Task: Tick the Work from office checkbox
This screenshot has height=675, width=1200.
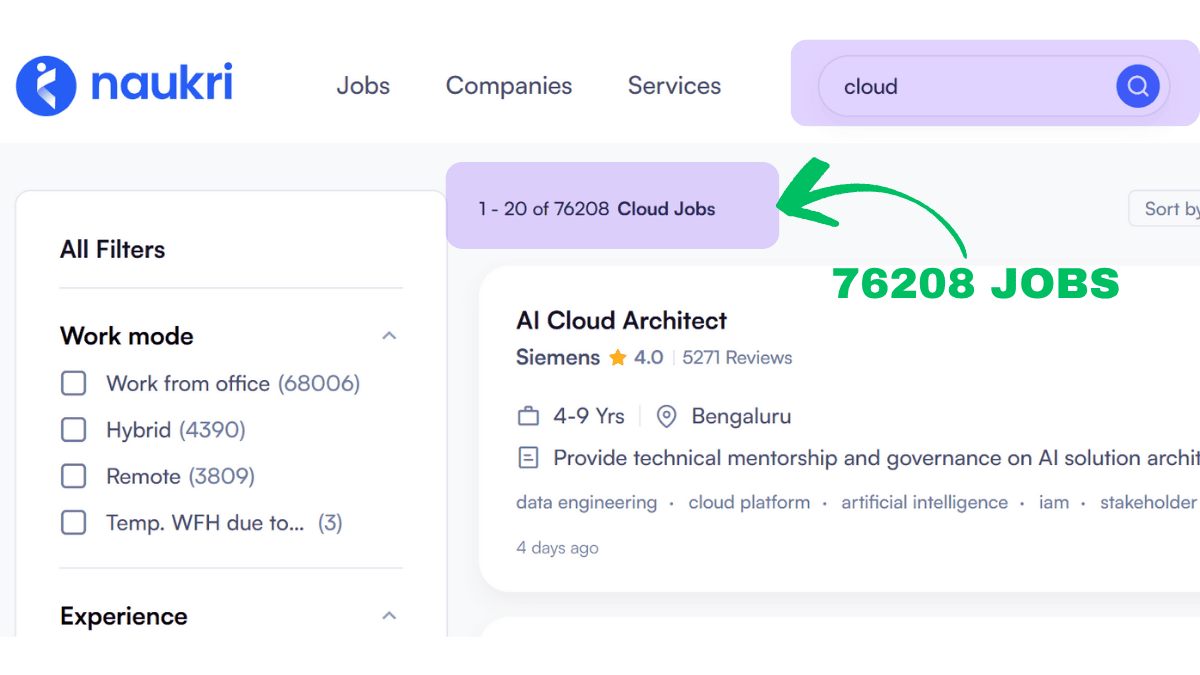Action: 74,384
